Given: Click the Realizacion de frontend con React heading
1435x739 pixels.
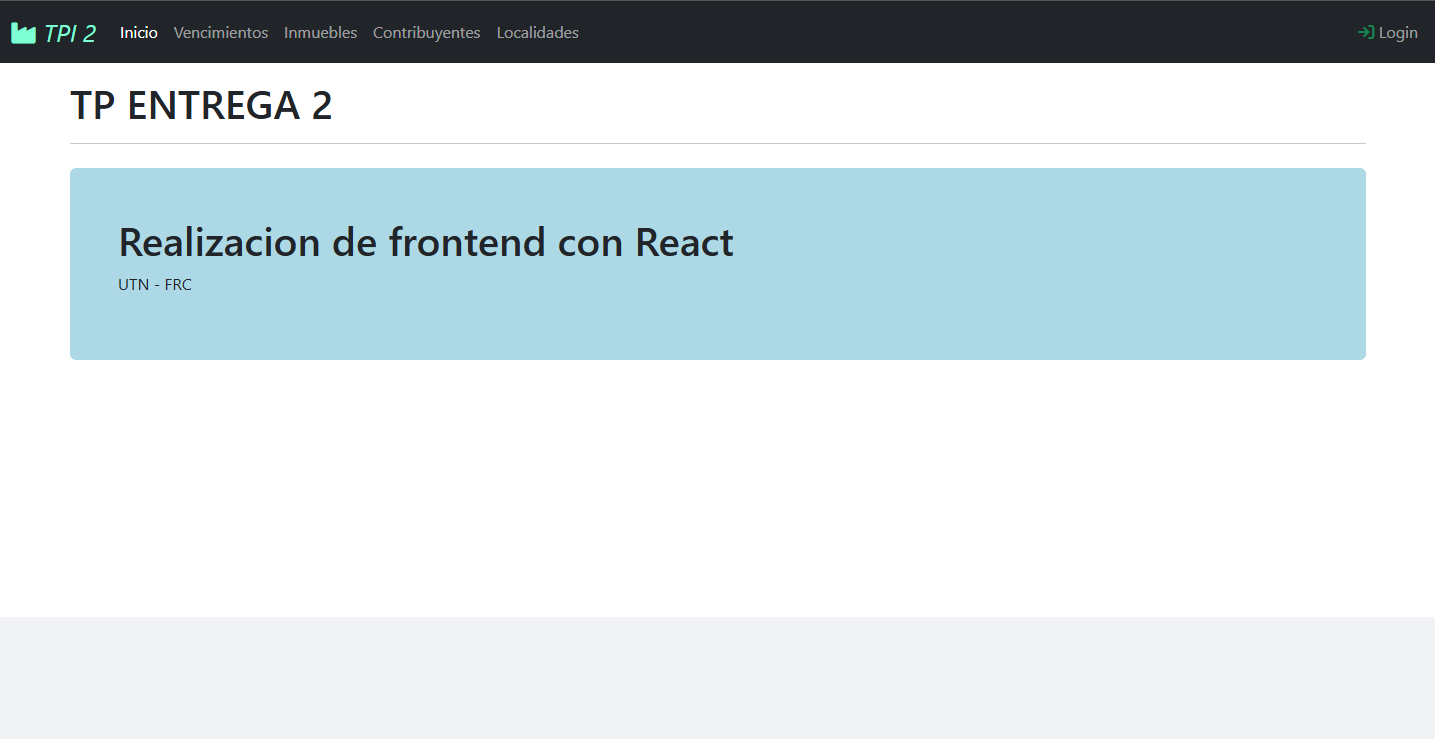Looking at the screenshot, I should (x=426, y=242).
